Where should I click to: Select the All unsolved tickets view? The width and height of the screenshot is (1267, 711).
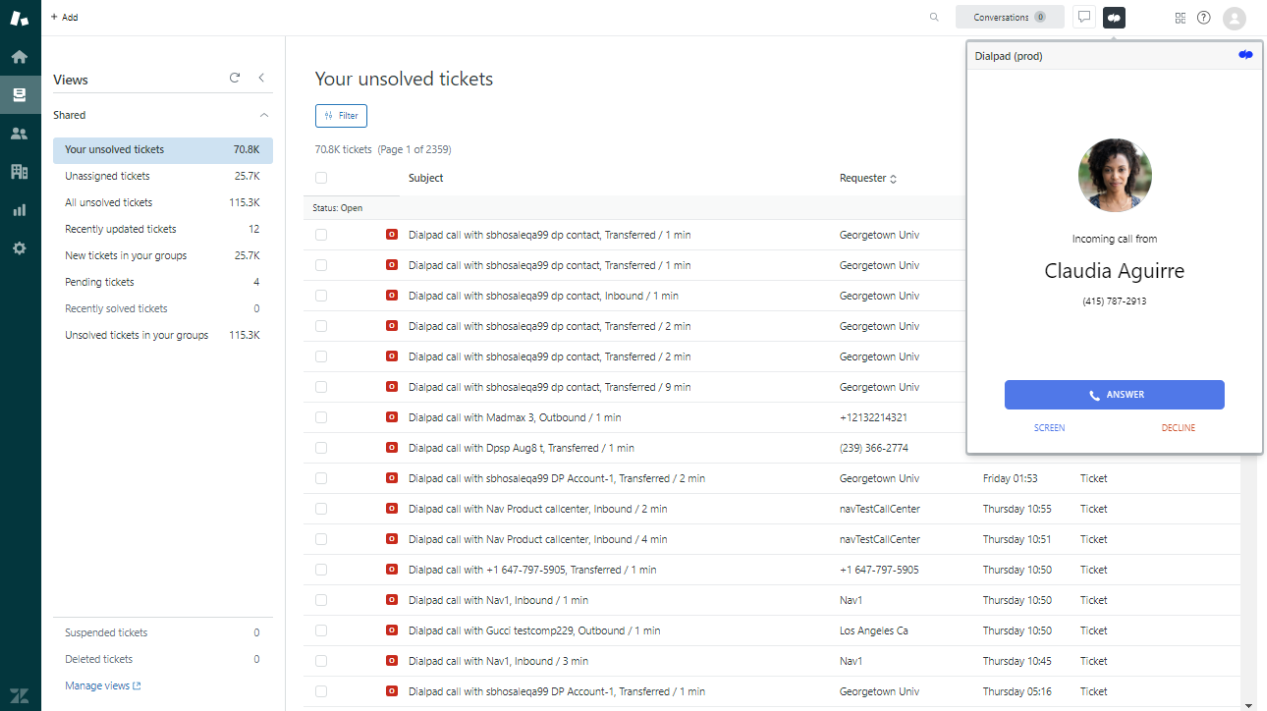point(163,203)
